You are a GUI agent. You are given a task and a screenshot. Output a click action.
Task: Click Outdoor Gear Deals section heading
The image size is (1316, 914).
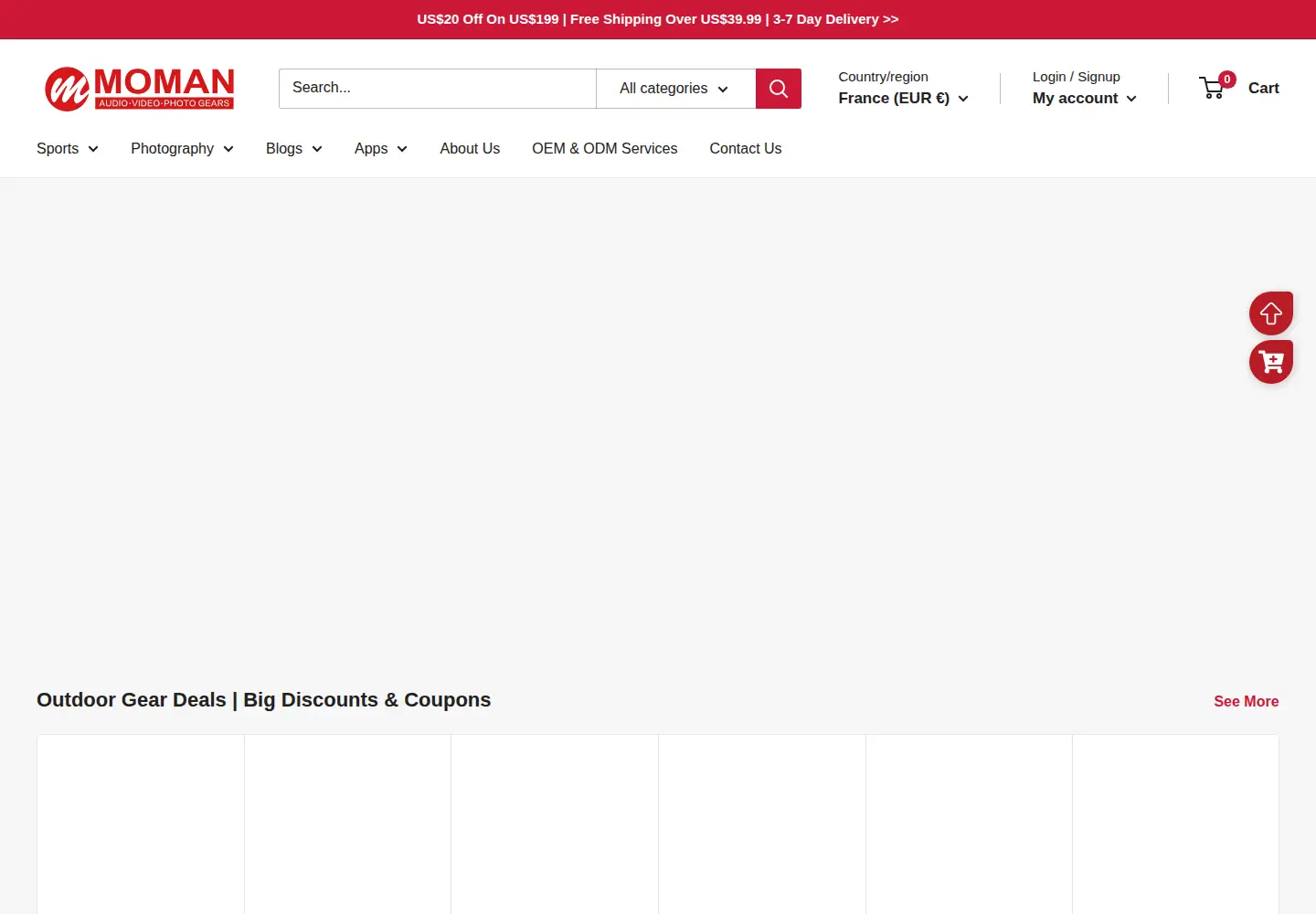coord(263,700)
